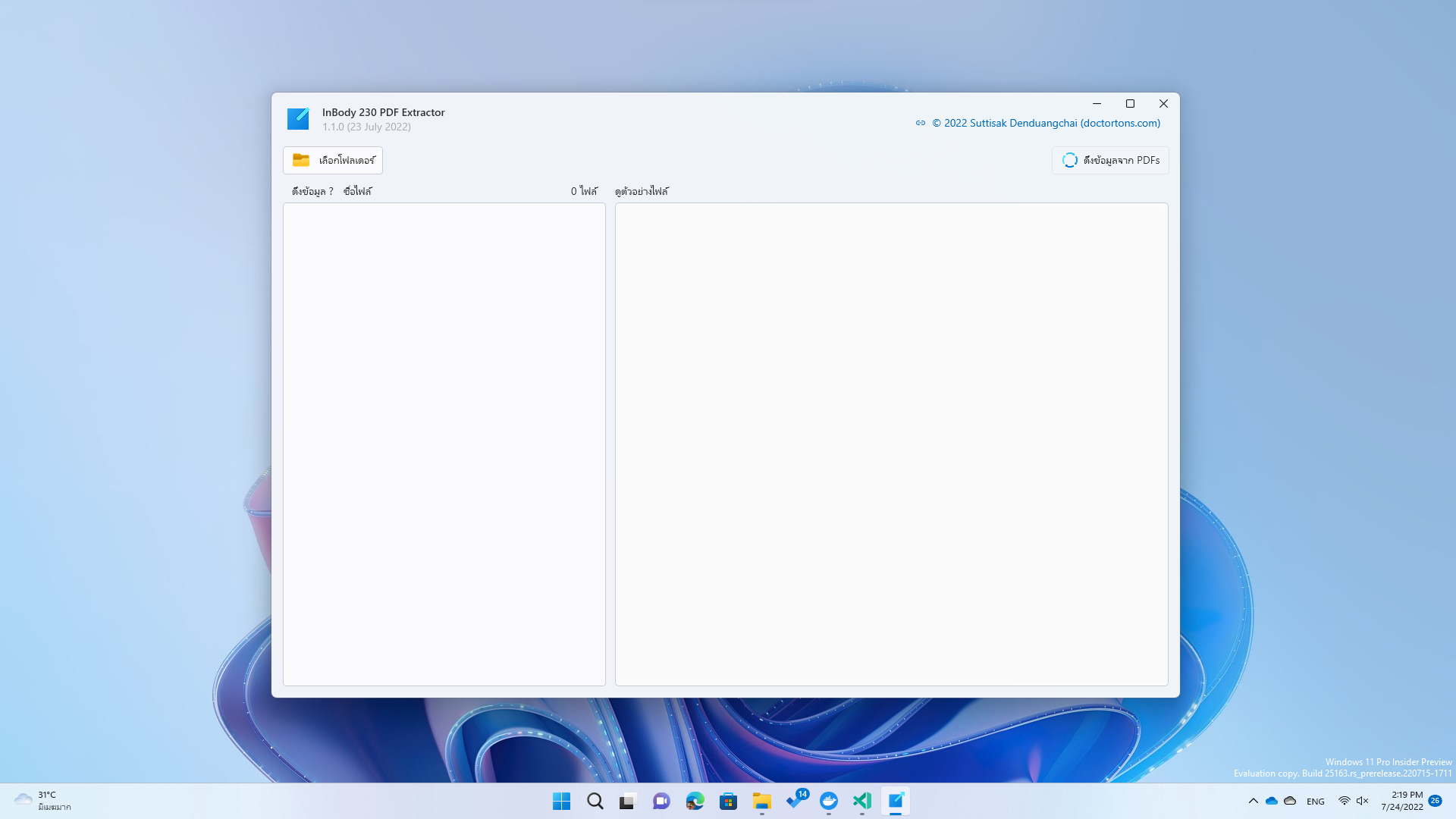Screen dimensions: 1456x819
Task: Open the Wi-Fi network tray icon
Action: [1345, 801]
